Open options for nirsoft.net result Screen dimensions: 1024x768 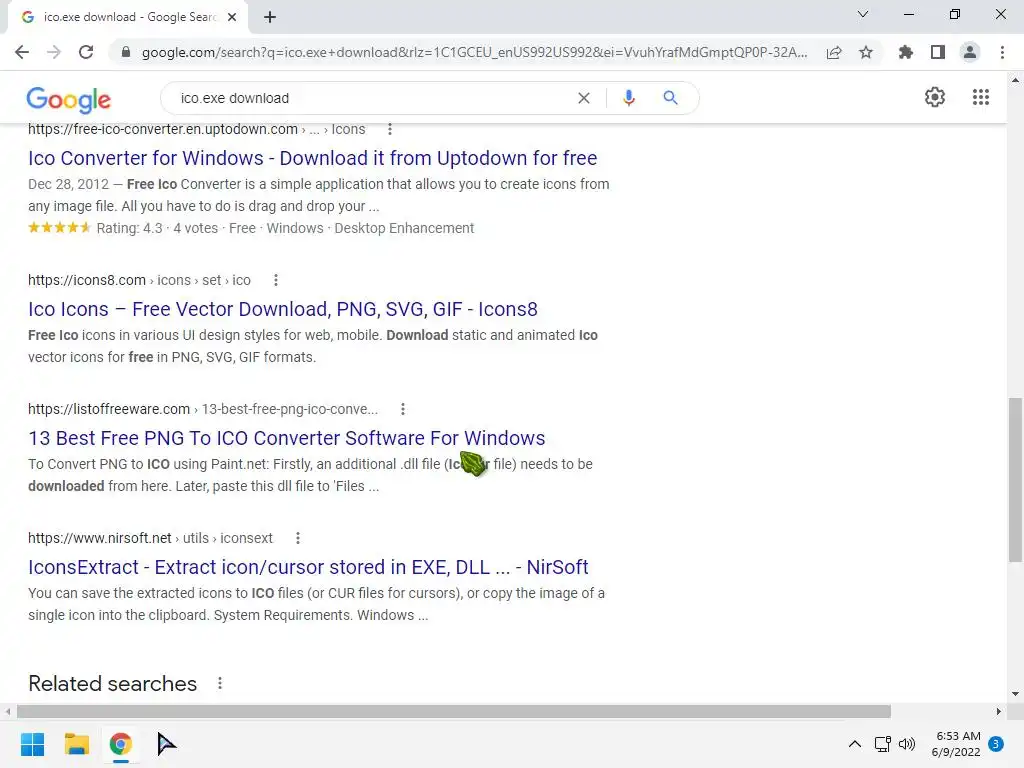coord(298,538)
